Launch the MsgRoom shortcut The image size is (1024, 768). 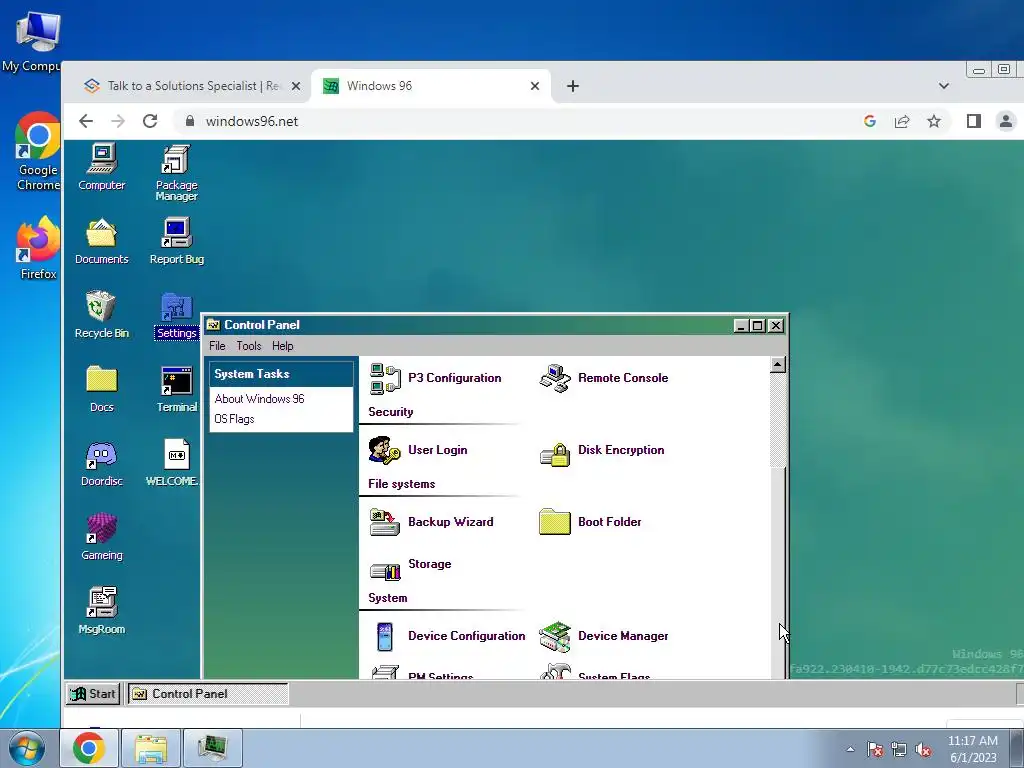tap(101, 611)
